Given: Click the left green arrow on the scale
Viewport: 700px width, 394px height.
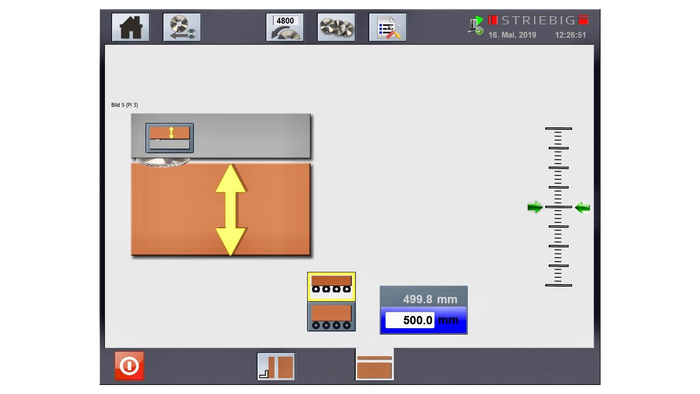Looking at the screenshot, I should [x=534, y=207].
